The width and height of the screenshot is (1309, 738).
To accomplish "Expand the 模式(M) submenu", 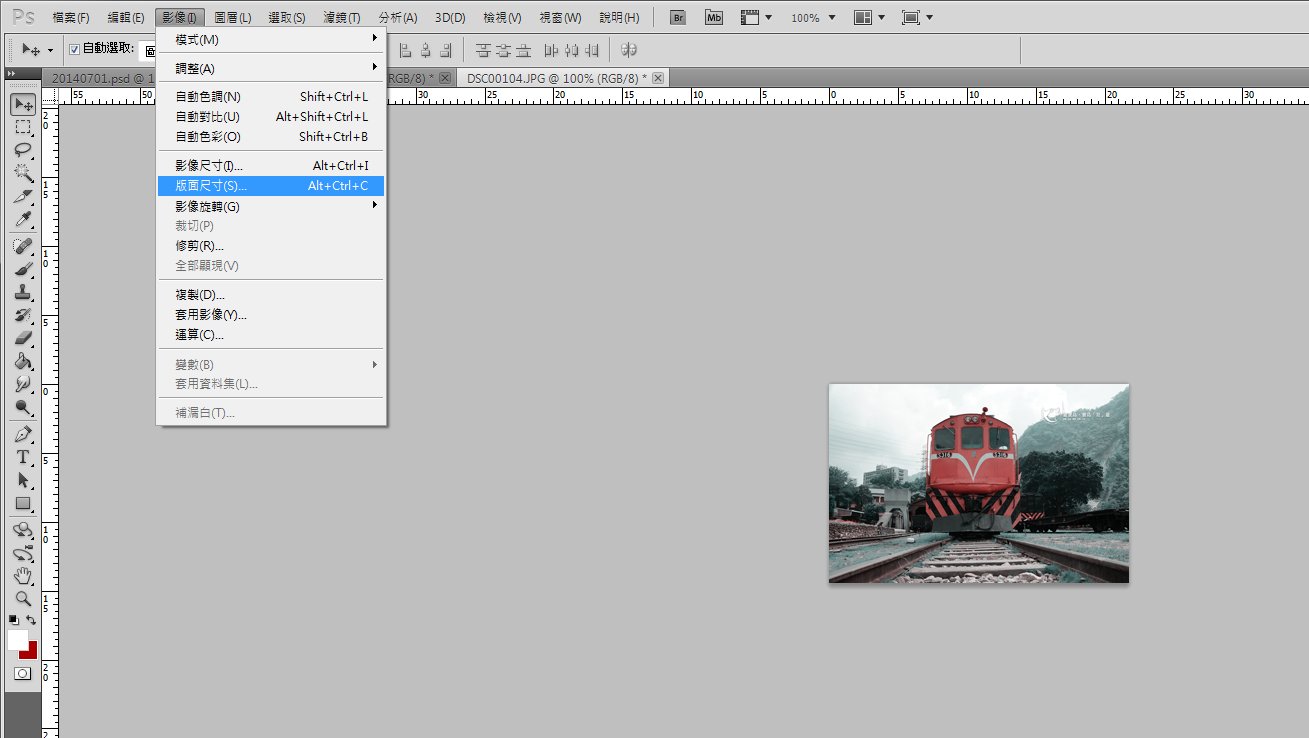I will tap(270, 39).
